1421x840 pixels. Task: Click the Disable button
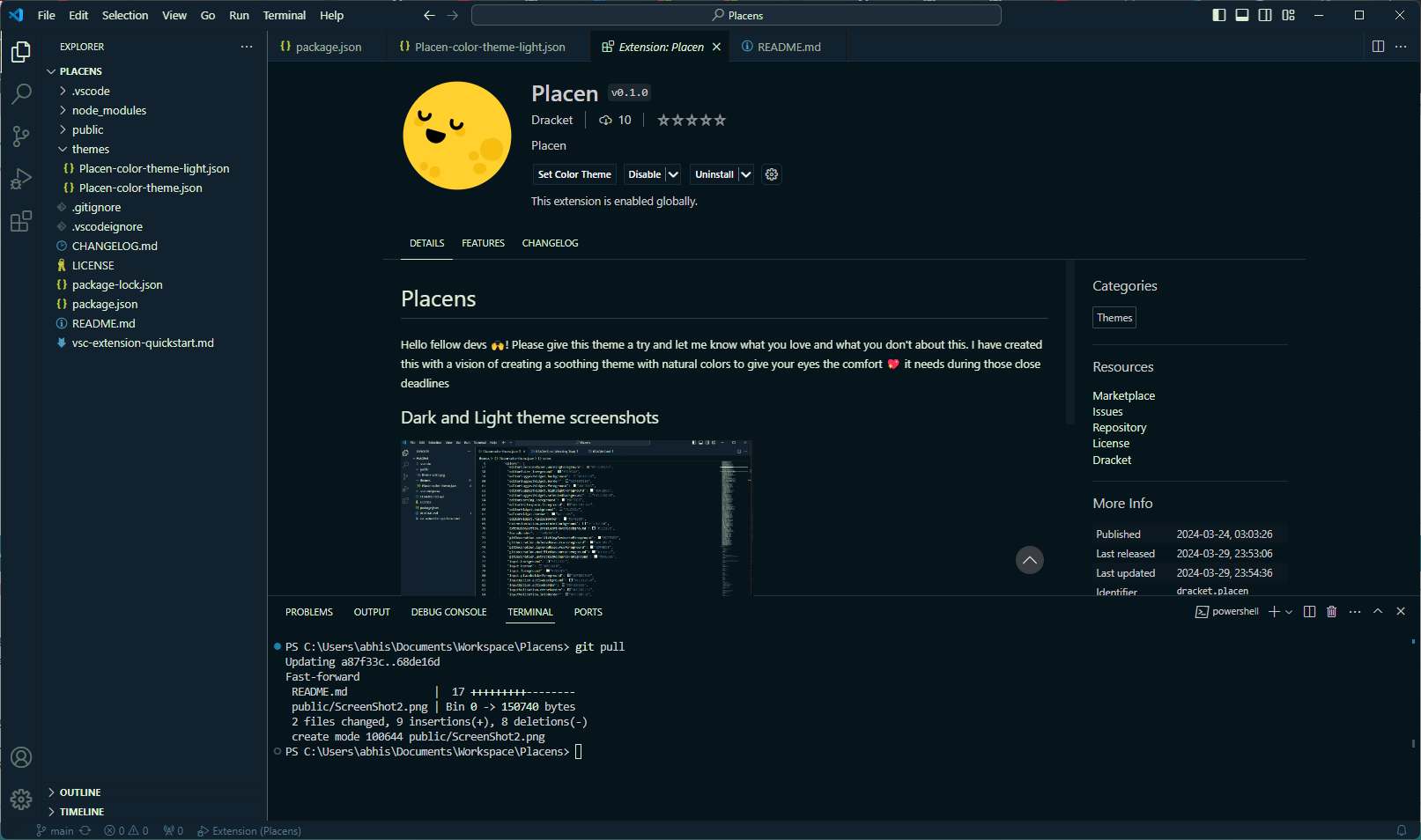pyautogui.click(x=645, y=174)
